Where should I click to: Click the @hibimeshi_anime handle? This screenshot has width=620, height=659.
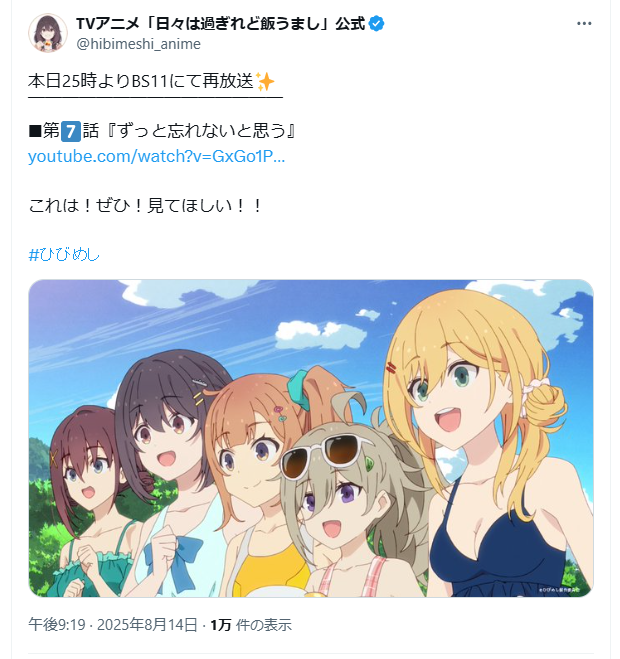pos(138,44)
